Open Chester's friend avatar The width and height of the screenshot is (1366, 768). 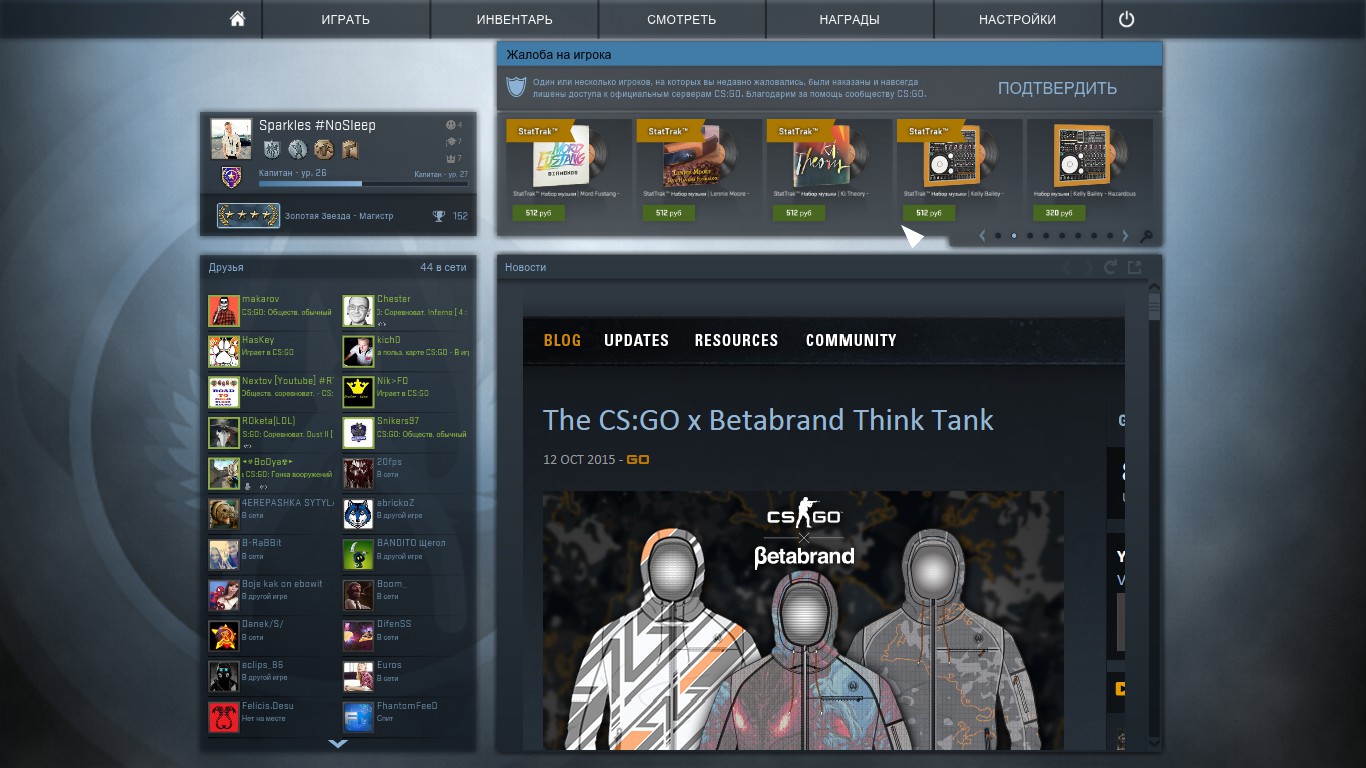tap(358, 311)
